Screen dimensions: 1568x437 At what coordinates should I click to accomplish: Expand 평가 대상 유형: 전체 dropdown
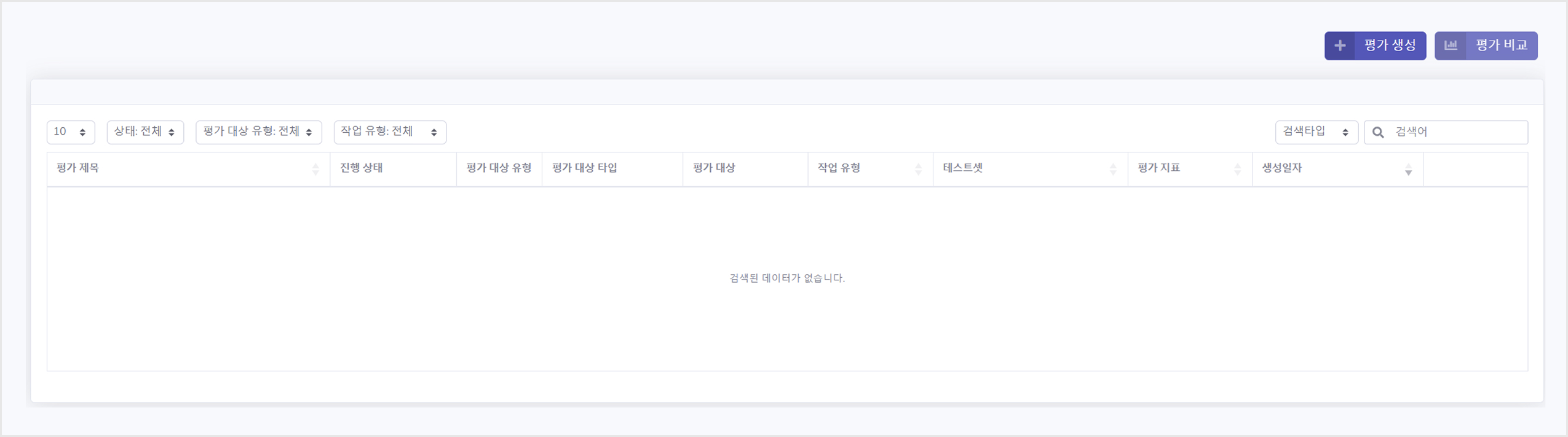click(x=258, y=132)
